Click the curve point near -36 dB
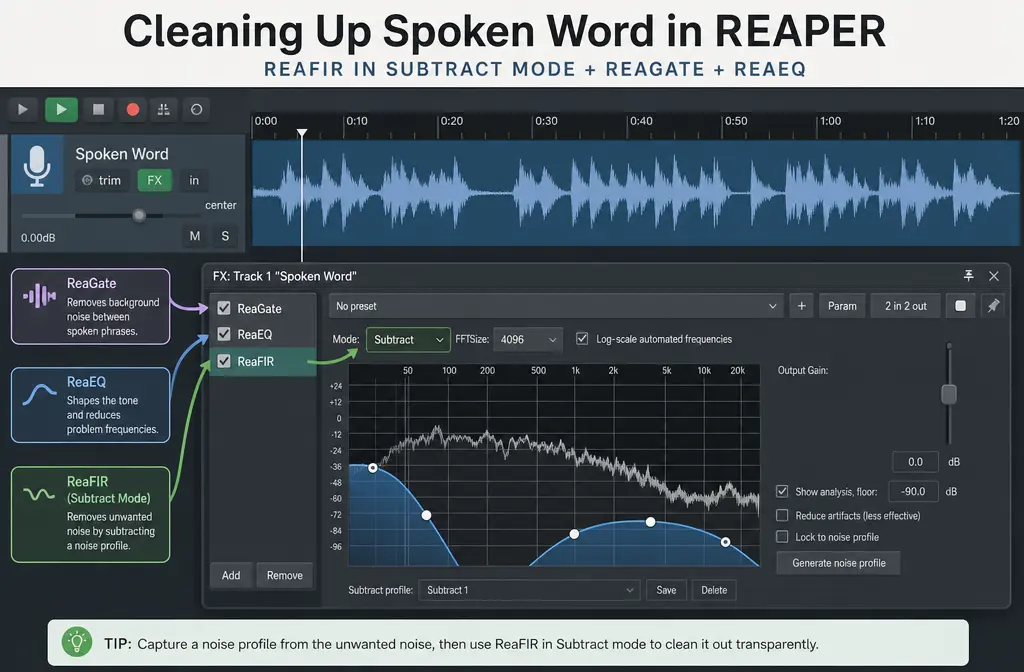The height and width of the screenshot is (672, 1024). point(372,468)
